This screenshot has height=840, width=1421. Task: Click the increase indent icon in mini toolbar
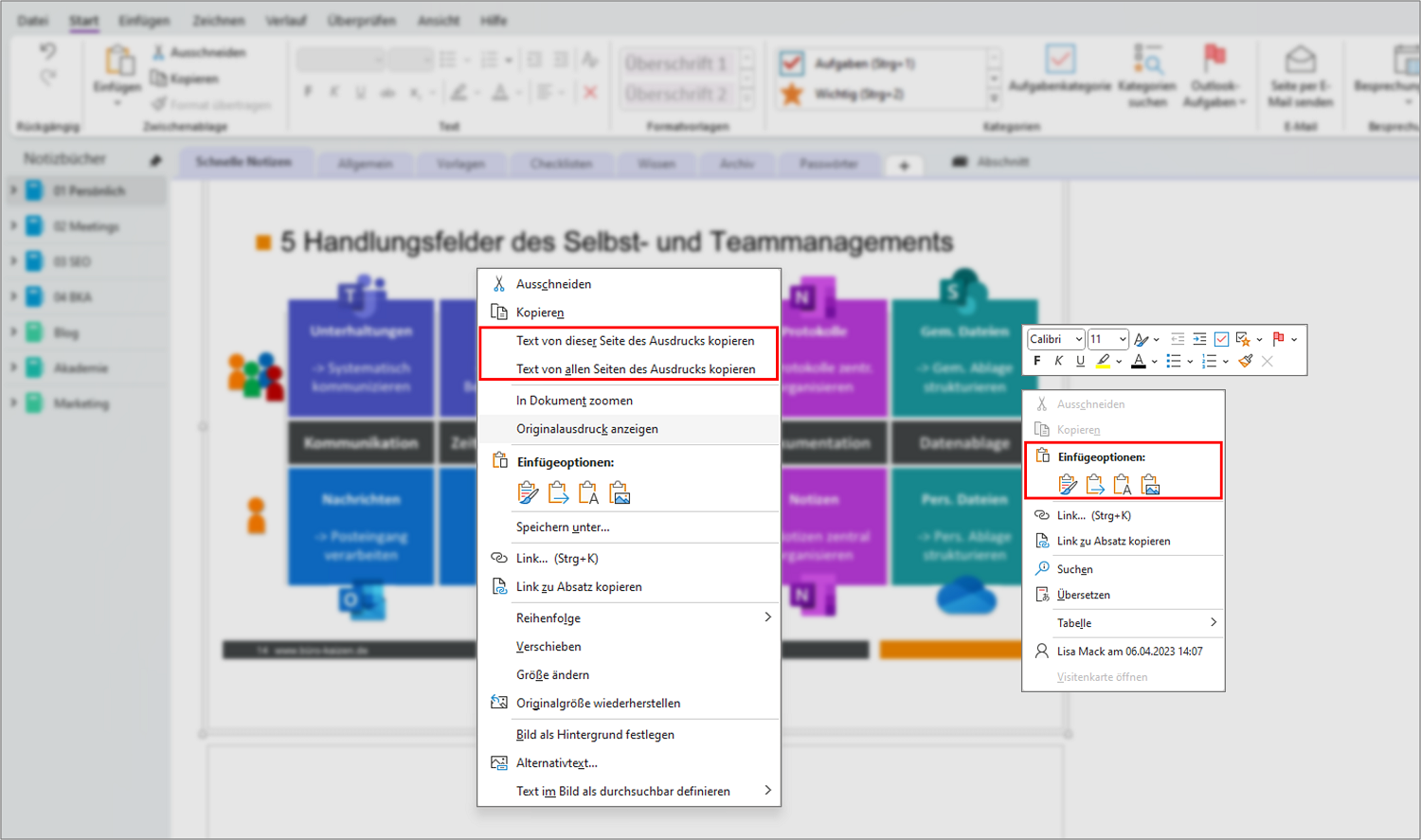[x=1199, y=339]
